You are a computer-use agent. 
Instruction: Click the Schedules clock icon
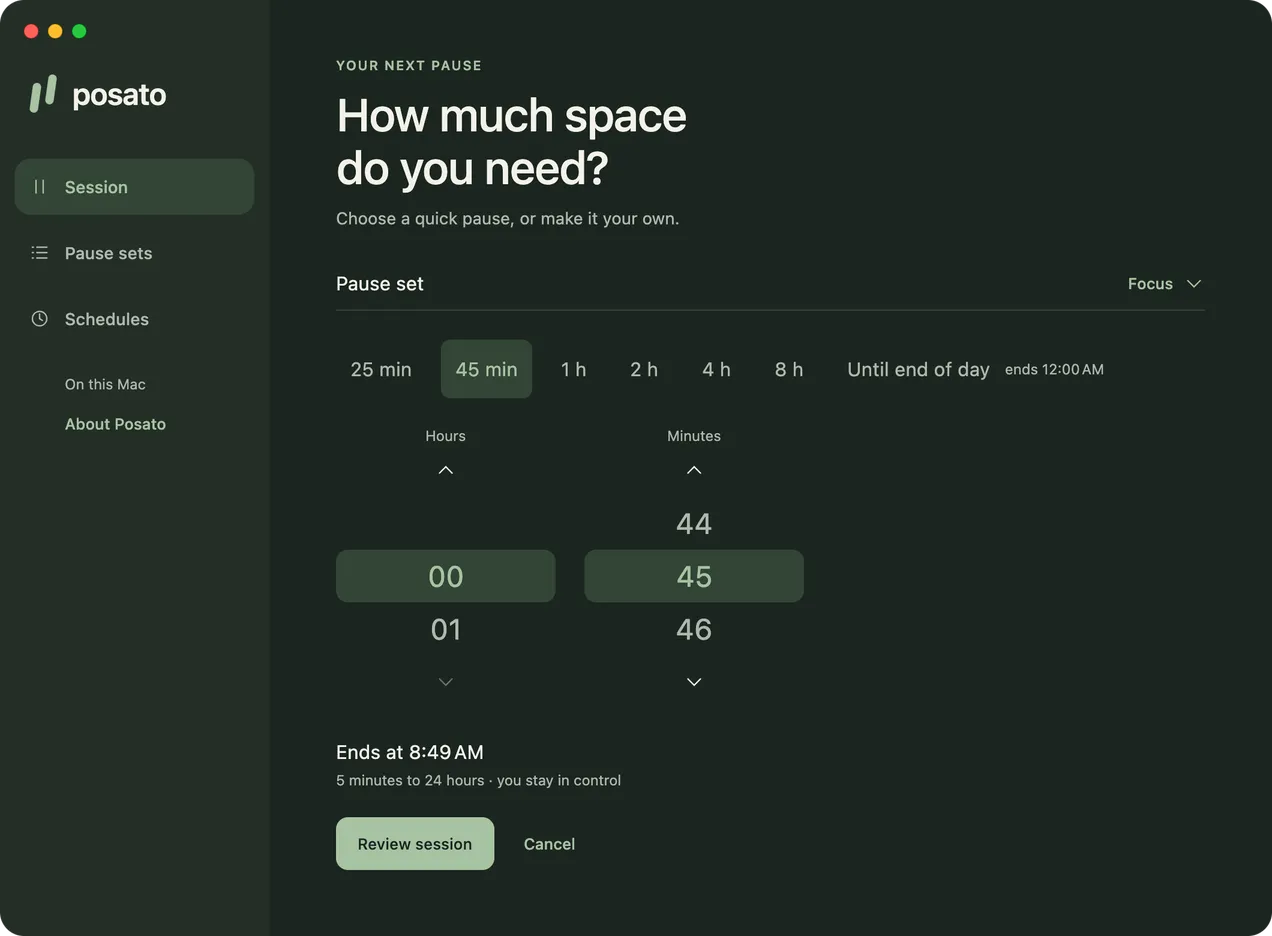pos(40,319)
